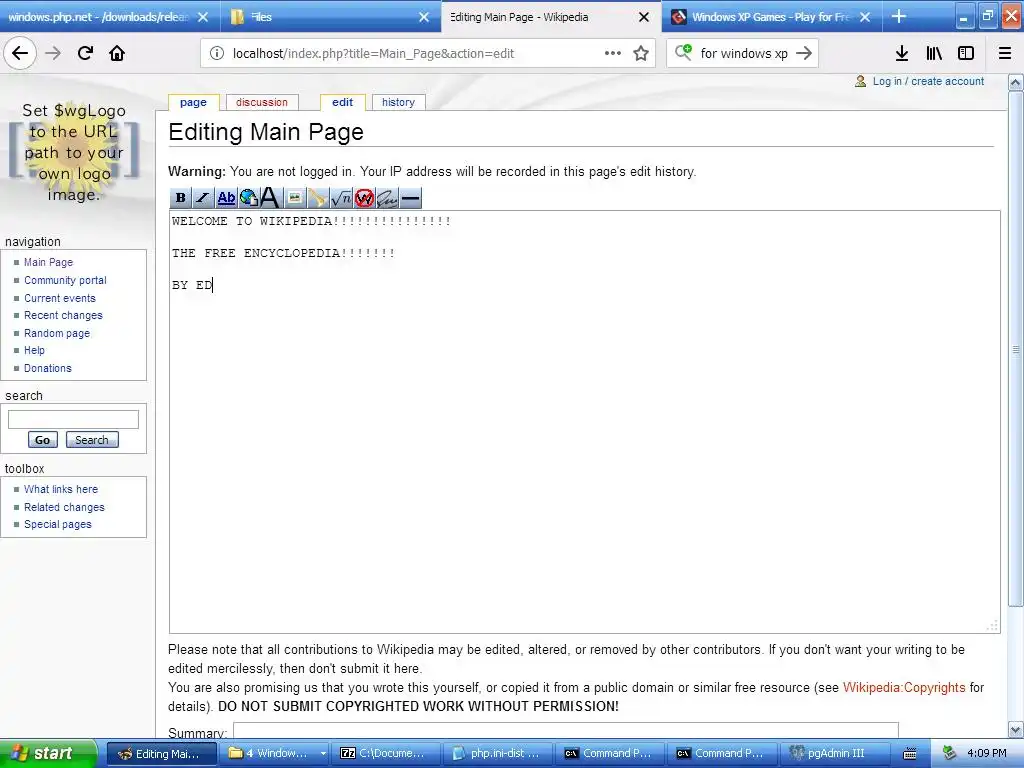Open What links here in toolbox

(x=61, y=489)
